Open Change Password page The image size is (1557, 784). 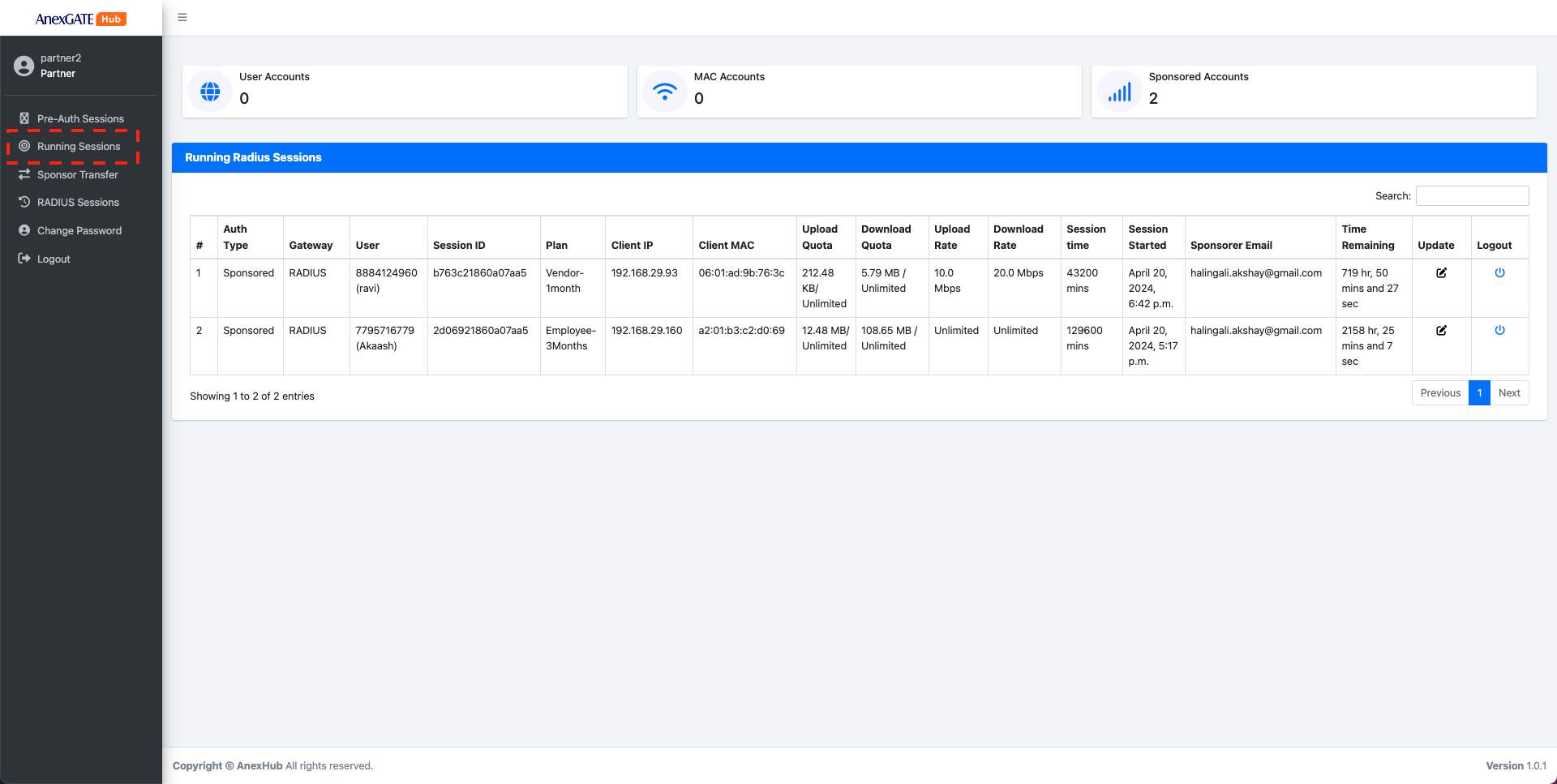pyautogui.click(x=79, y=231)
